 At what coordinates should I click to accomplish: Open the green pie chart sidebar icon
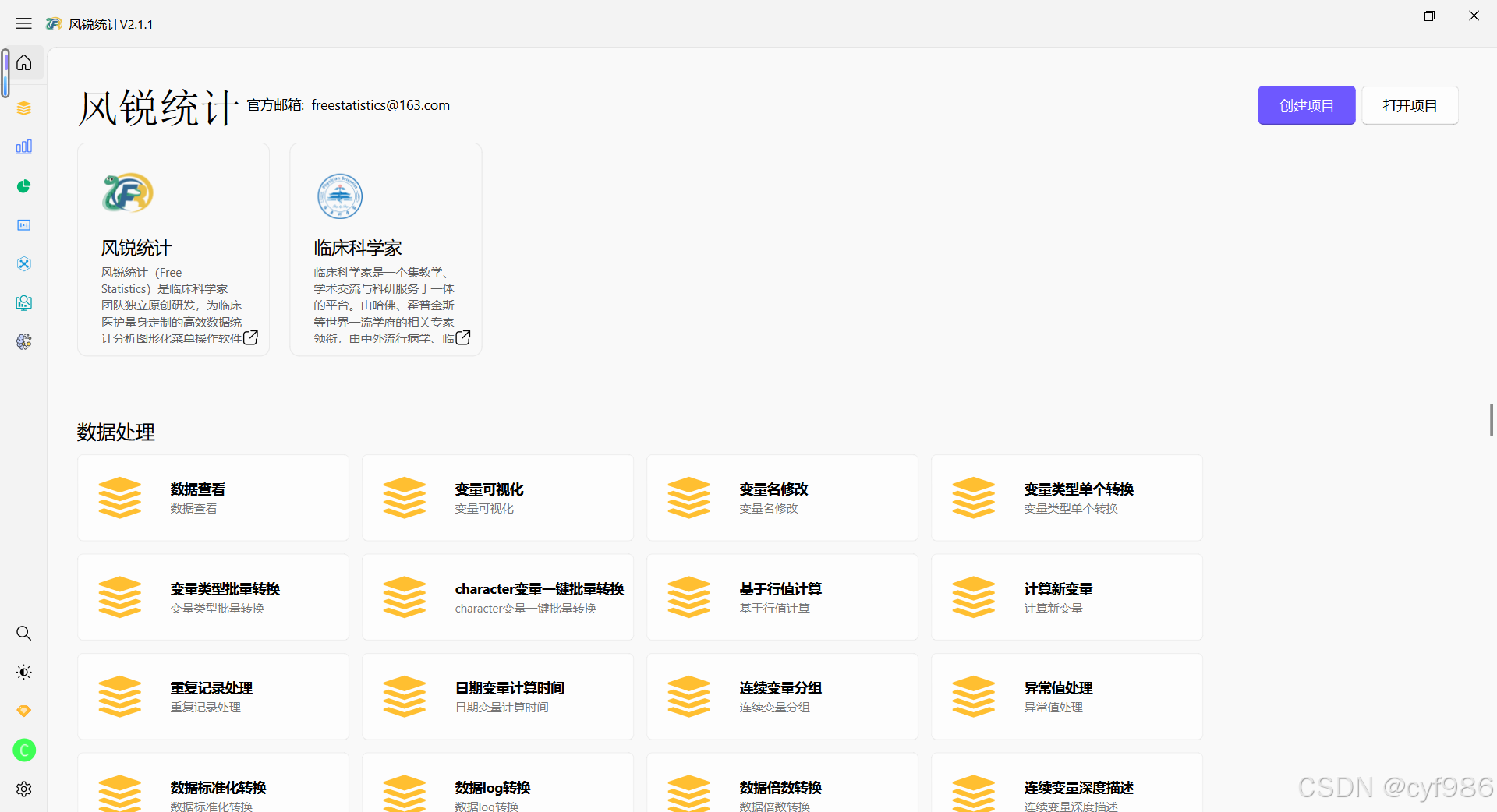[x=24, y=186]
